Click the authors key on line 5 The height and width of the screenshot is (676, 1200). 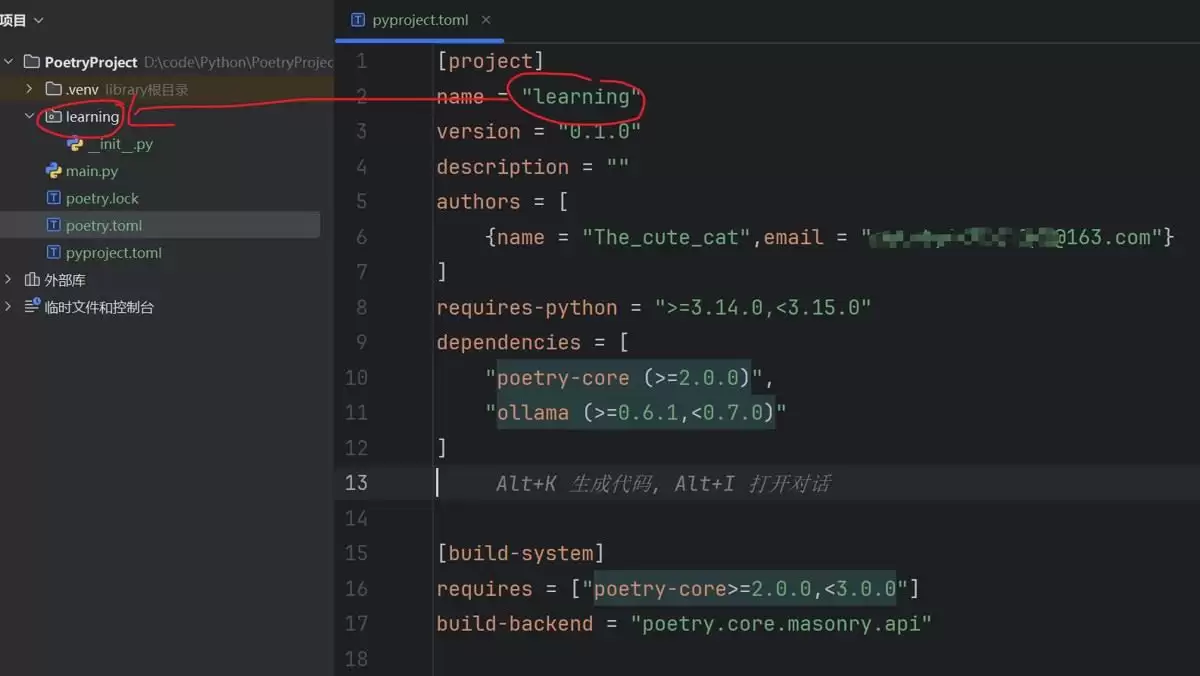pyautogui.click(x=478, y=201)
